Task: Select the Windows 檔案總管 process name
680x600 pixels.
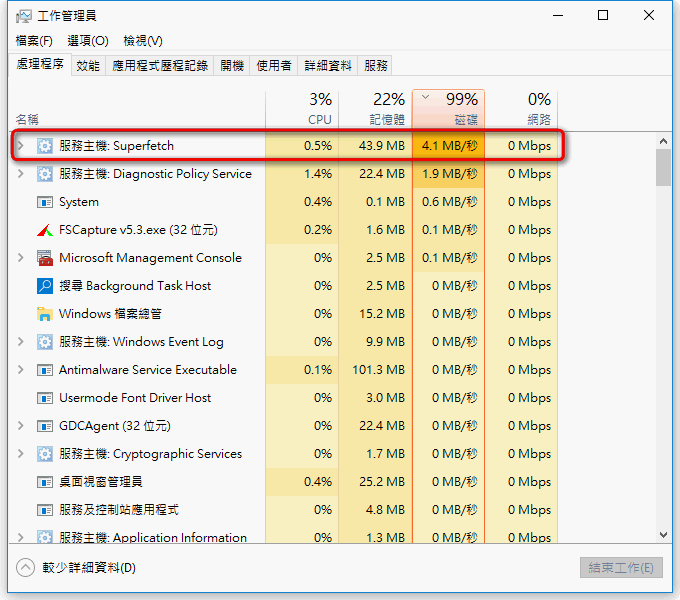Action: [x=110, y=314]
